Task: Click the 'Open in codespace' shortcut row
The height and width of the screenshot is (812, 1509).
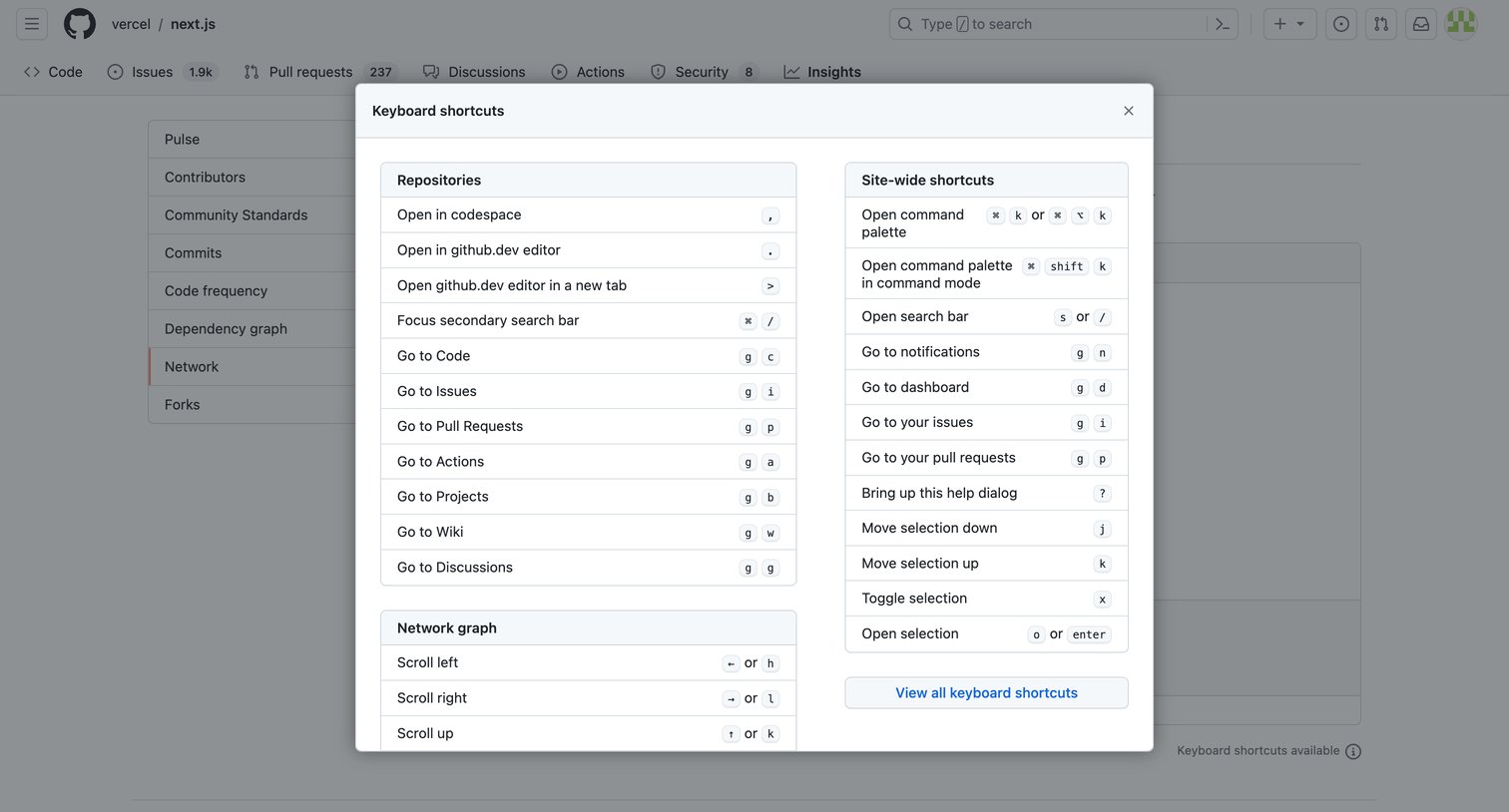Action: (588, 215)
